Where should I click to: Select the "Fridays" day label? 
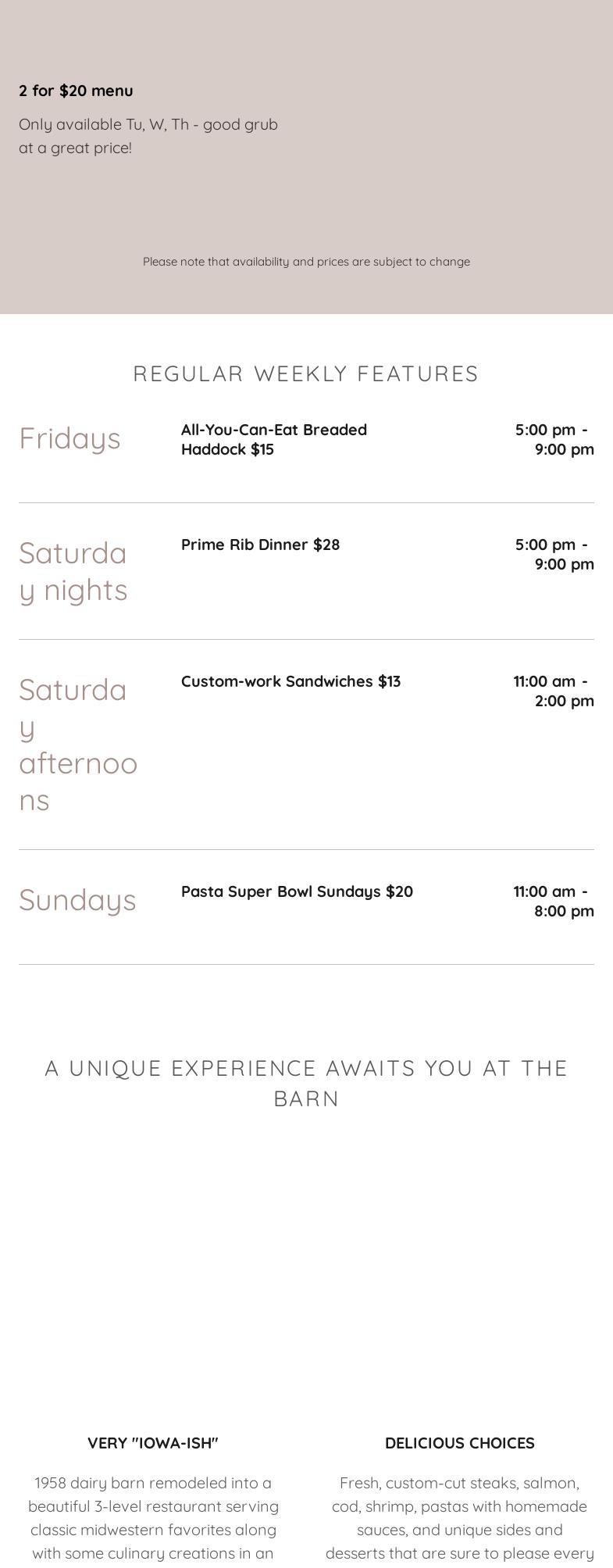(x=69, y=438)
